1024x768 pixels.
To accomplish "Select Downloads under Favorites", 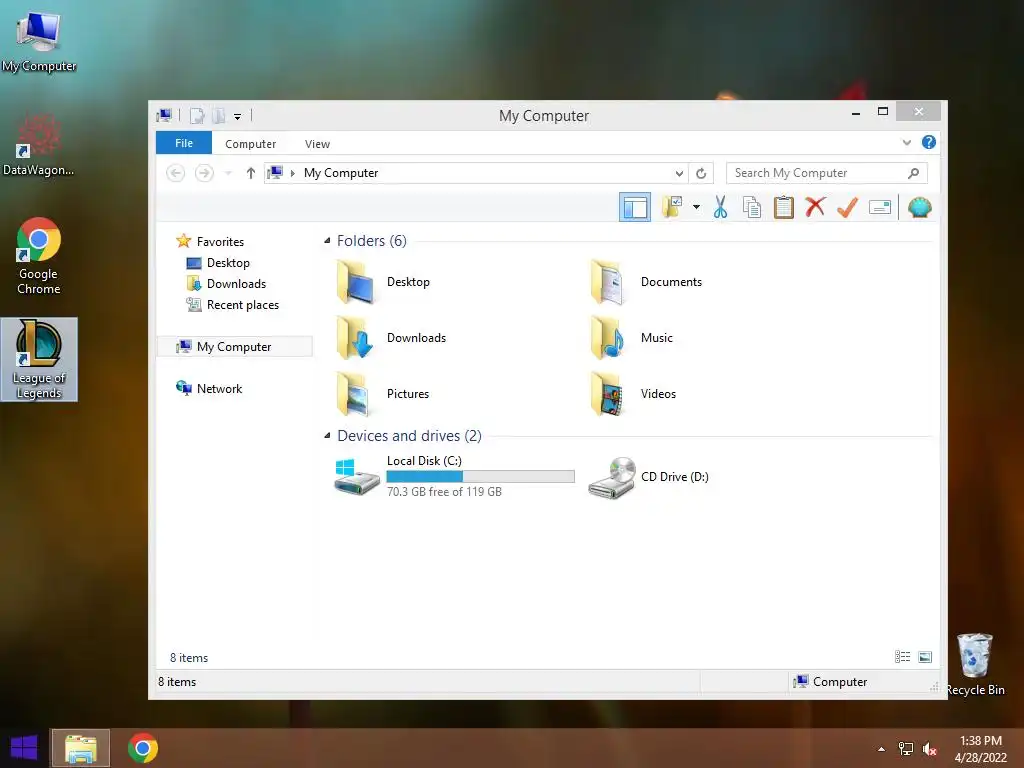I will [x=226, y=283].
